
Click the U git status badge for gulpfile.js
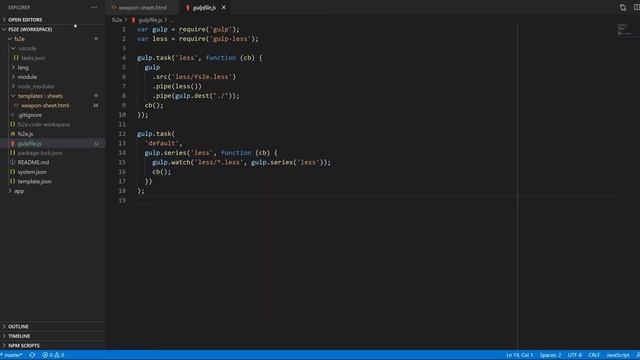96,144
